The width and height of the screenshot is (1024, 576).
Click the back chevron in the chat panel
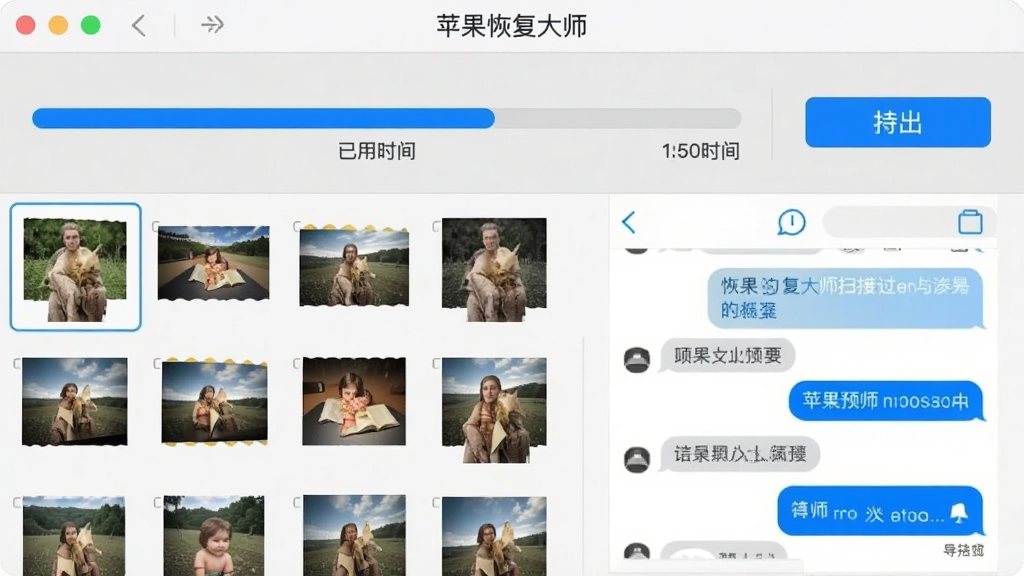pos(629,223)
